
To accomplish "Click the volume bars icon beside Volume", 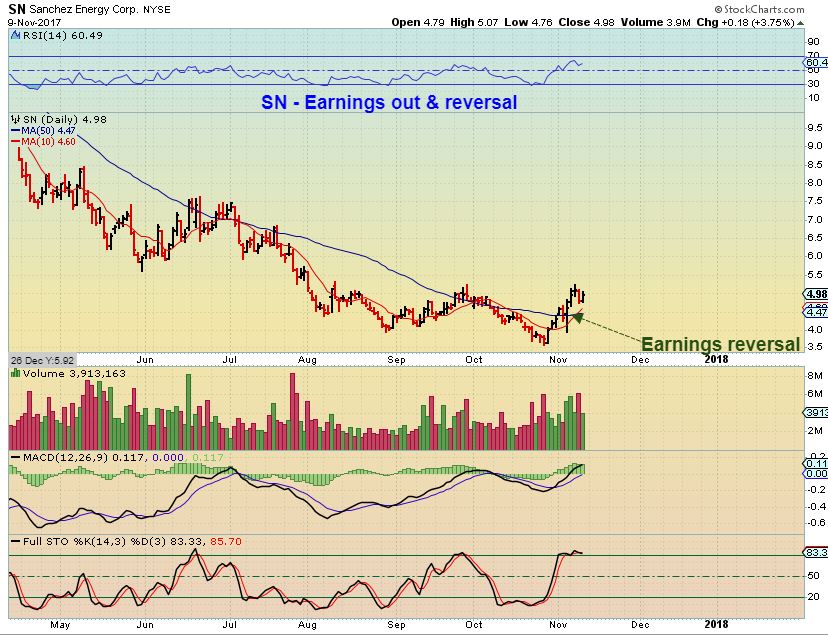I will point(15,373).
